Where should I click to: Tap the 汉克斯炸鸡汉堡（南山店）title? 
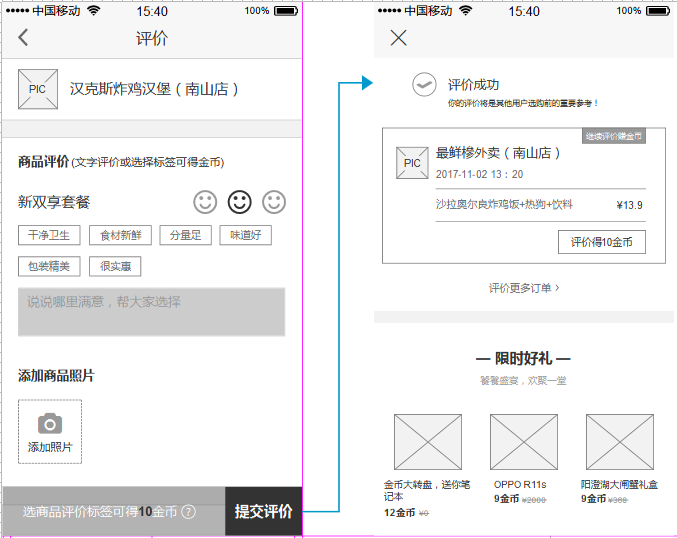pos(154,89)
